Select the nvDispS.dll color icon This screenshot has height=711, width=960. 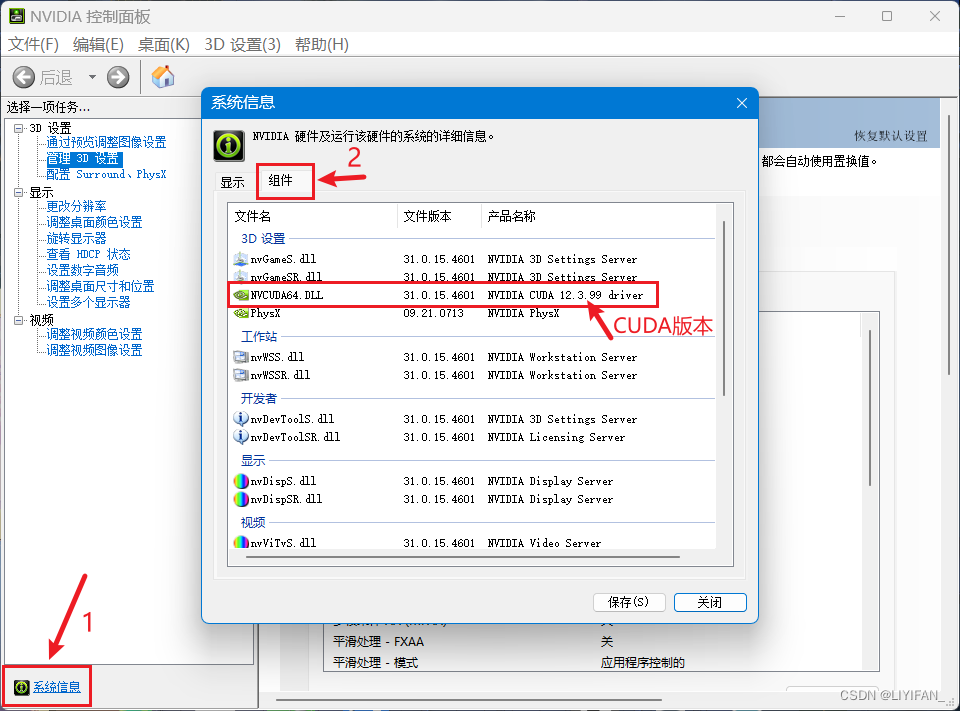click(x=241, y=481)
